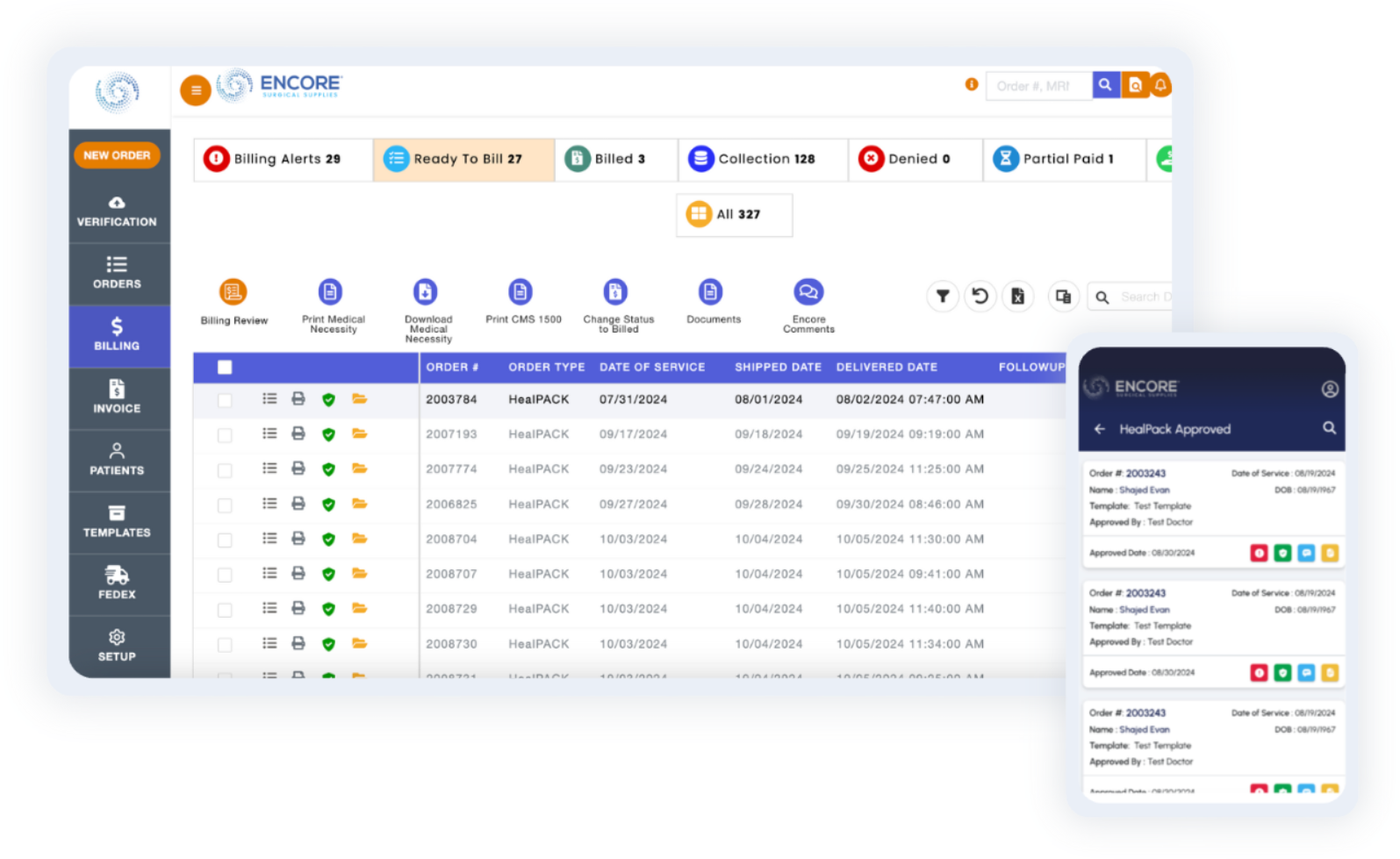Click back arrow in HealPack Approved panel

(1099, 429)
